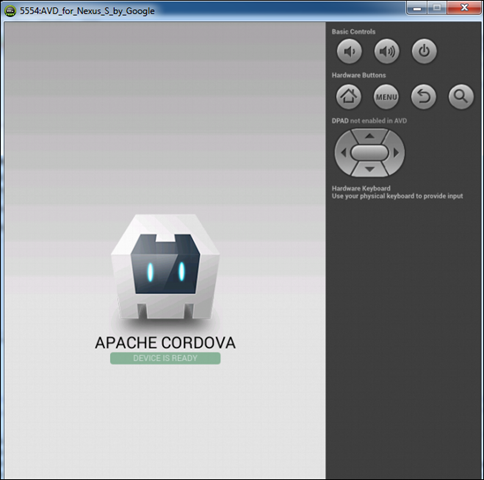Click the Hardware Buttons label
The width and height of the screenshot is (484, 480).
pos(359,75)
